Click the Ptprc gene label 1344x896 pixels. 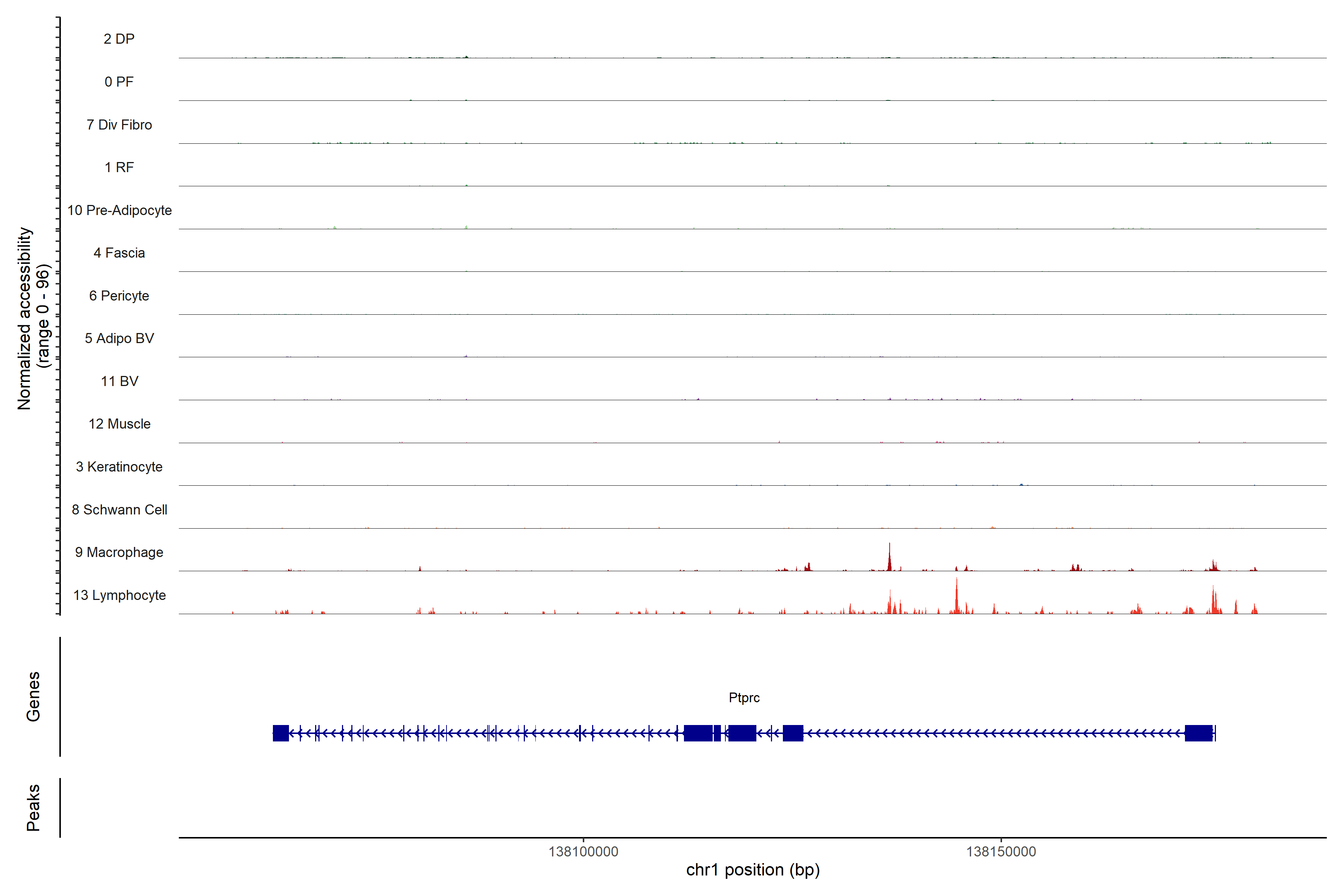(x=744, y=698)
